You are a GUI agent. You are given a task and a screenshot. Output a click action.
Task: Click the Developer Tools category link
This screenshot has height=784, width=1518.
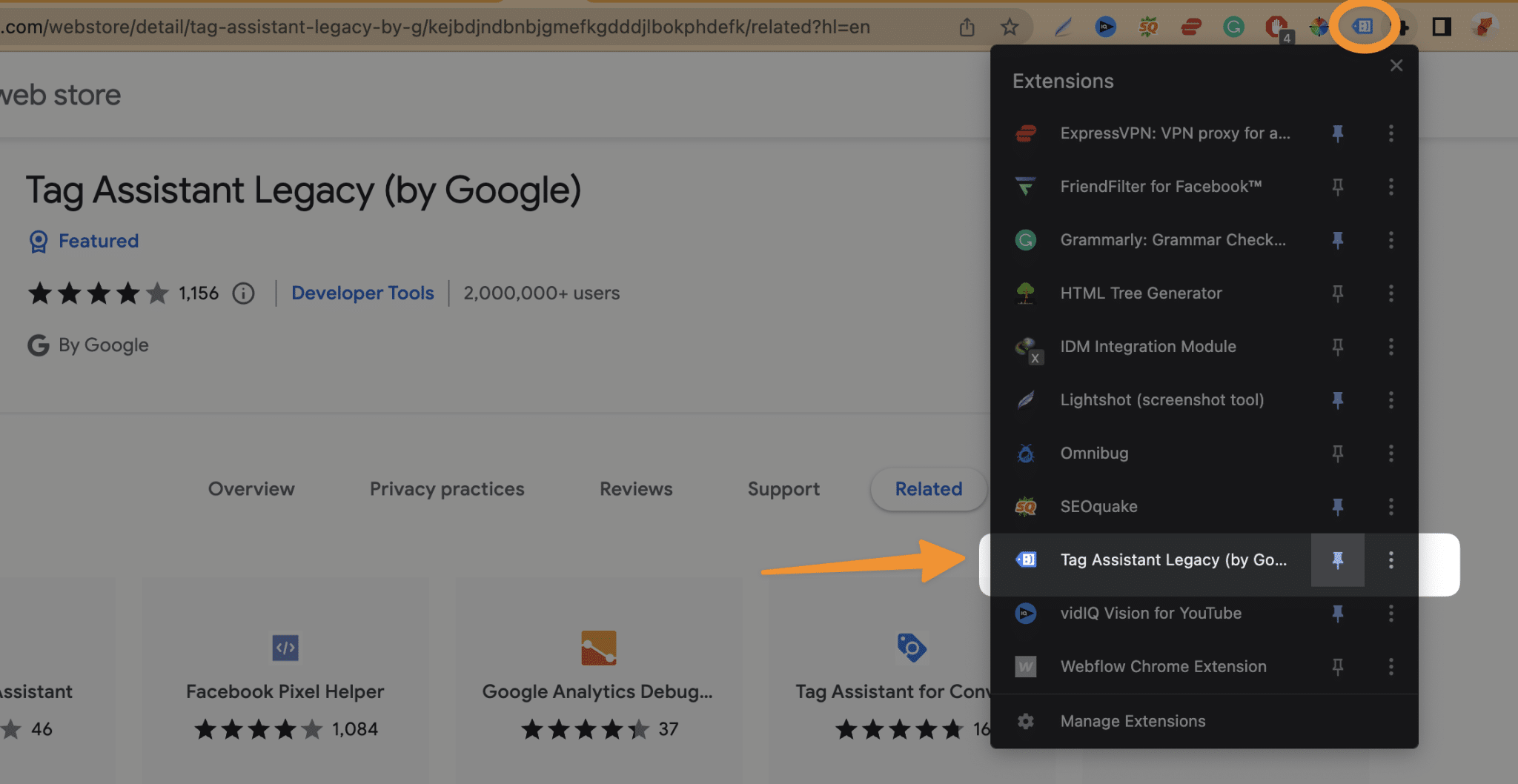362,293
